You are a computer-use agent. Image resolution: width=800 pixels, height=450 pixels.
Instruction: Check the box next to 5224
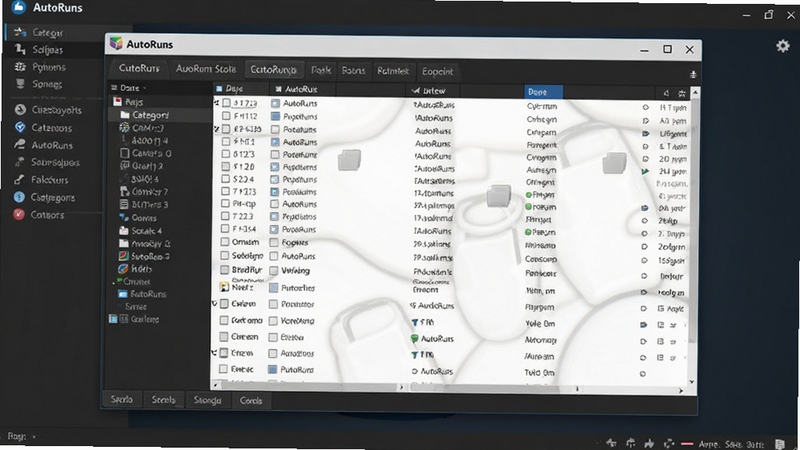225,179
